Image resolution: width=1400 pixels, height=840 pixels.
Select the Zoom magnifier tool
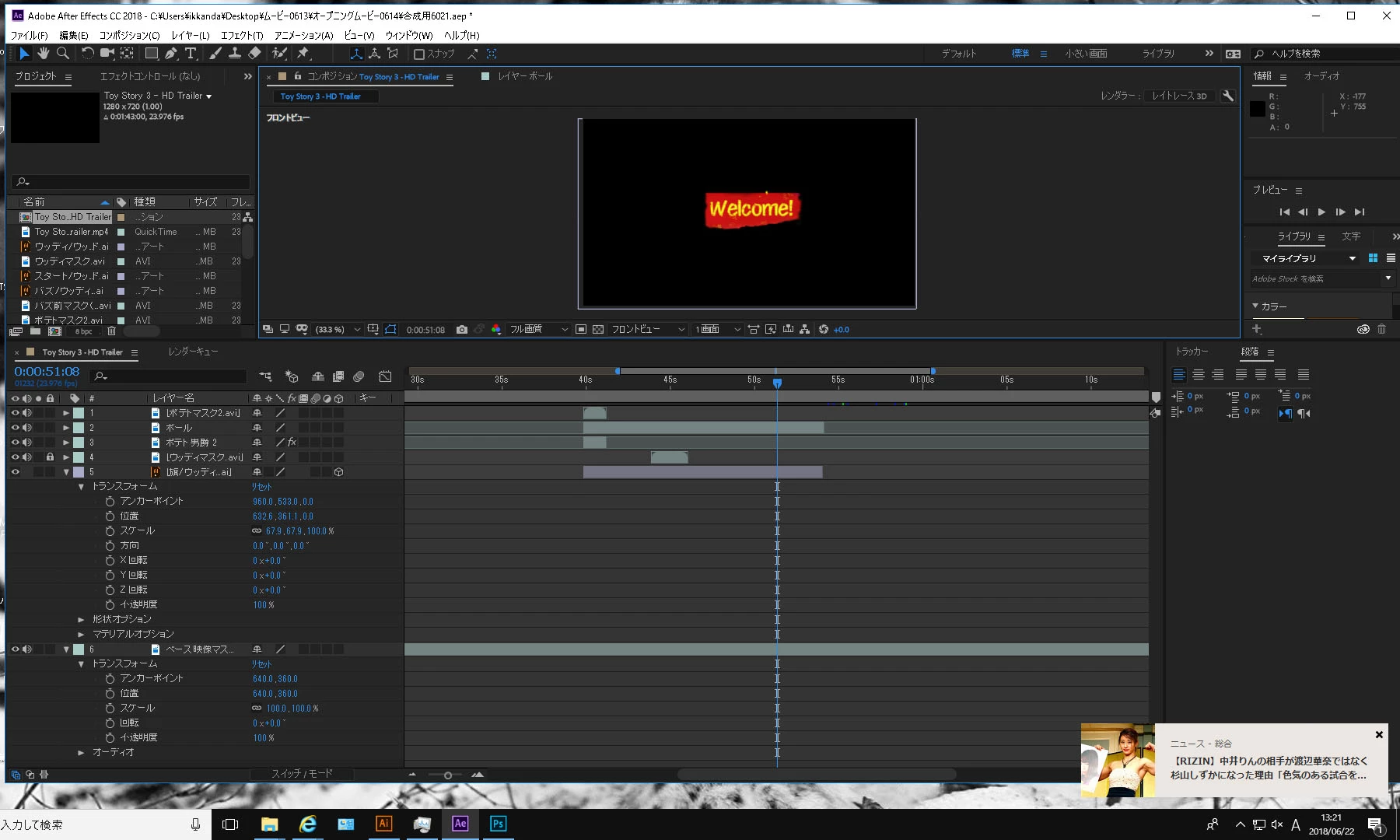pos(63,54)
